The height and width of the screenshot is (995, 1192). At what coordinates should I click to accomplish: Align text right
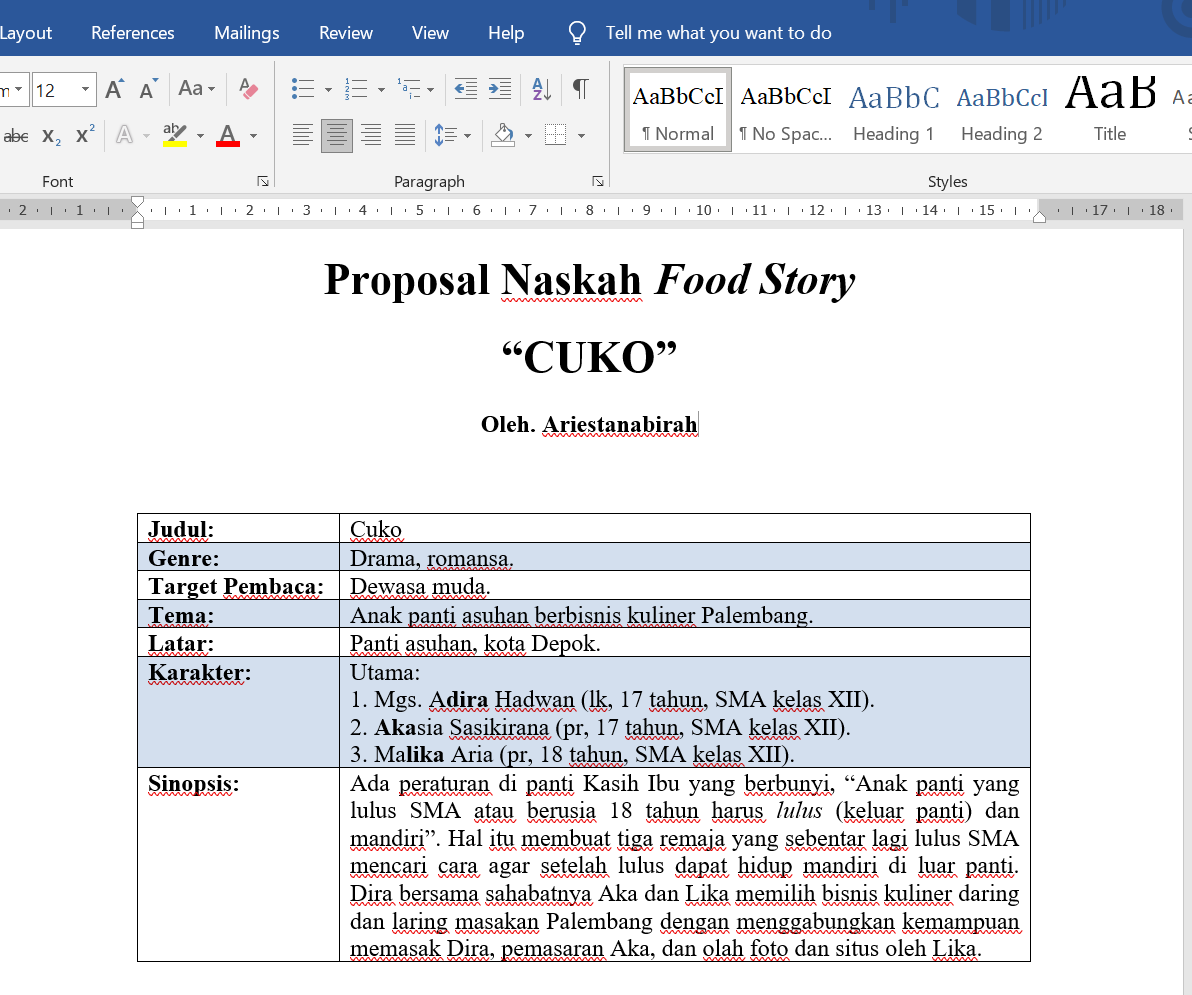(x=371, y=136)
